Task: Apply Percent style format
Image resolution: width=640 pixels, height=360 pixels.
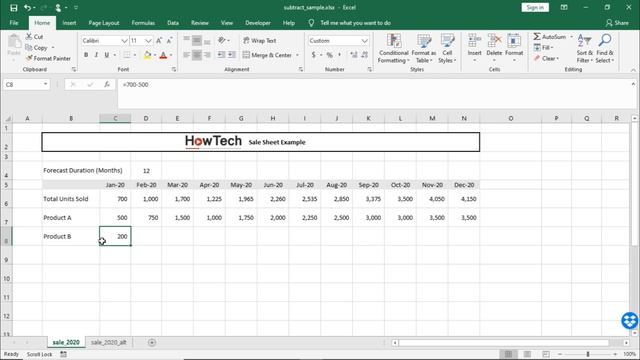Action: pyautogui.click(x=329, y=55)
